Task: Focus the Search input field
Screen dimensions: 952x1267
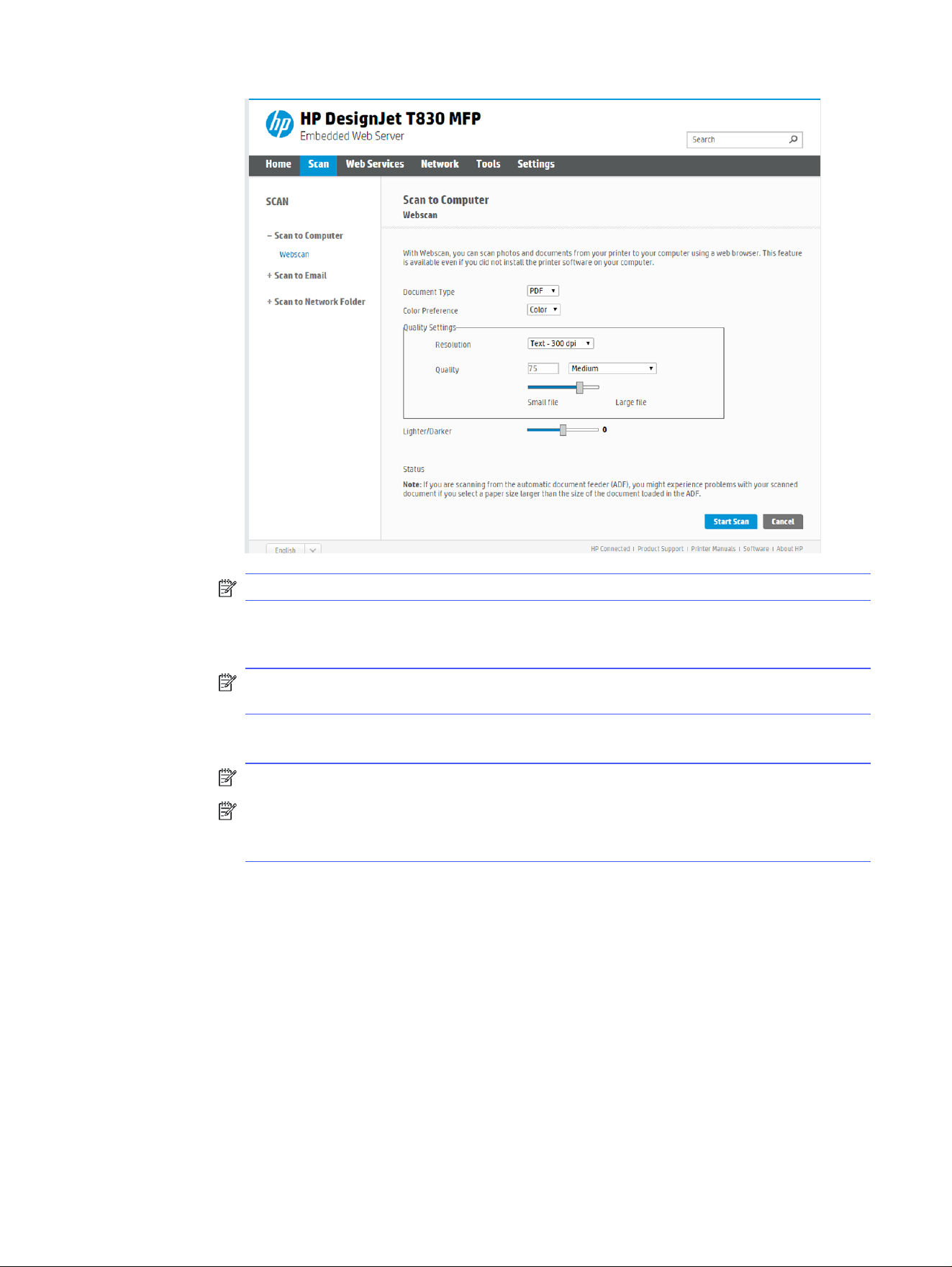Action: click(x=744, y=140)
